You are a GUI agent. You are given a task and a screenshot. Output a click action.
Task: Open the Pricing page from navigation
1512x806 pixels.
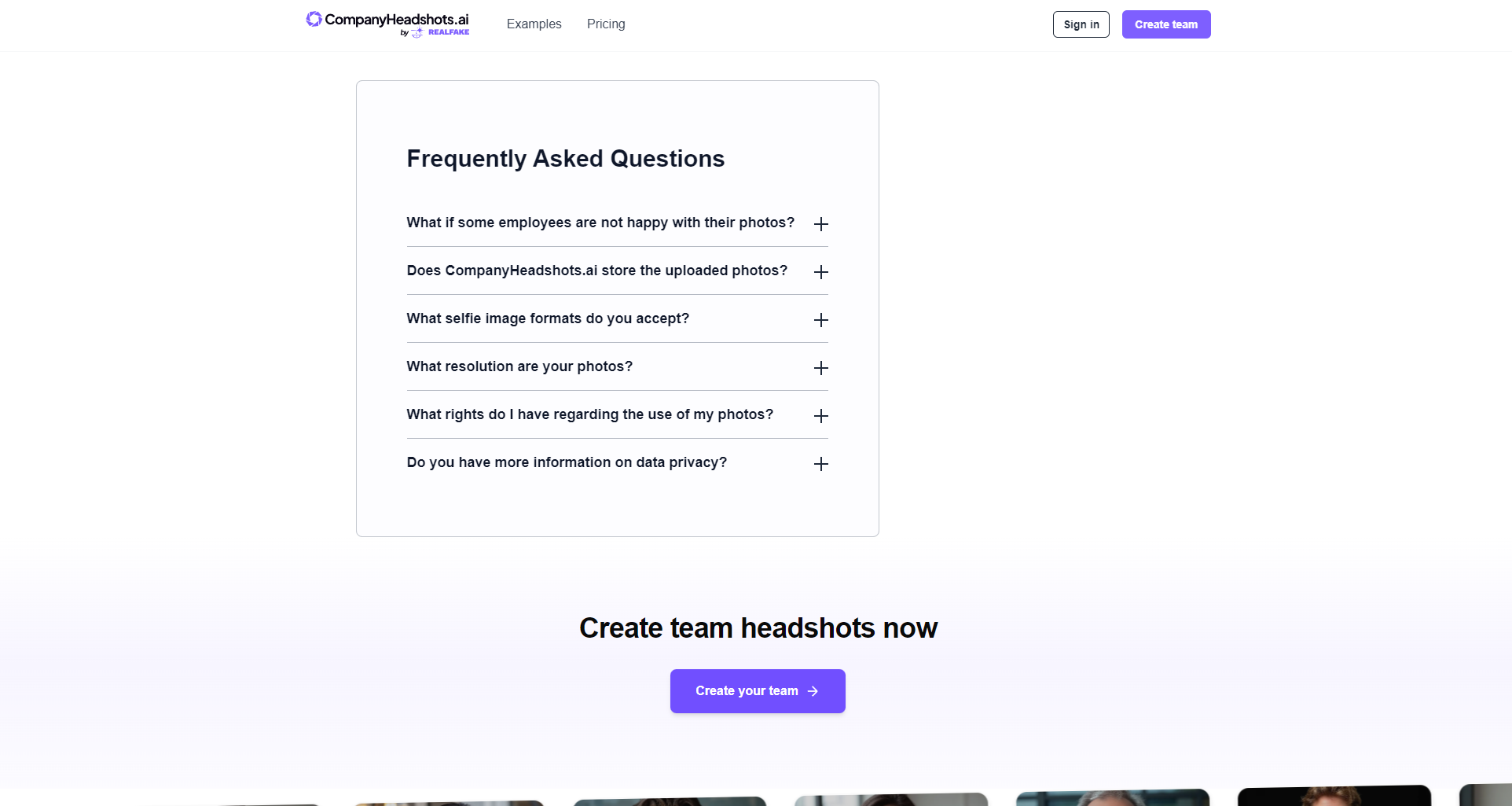605,24
